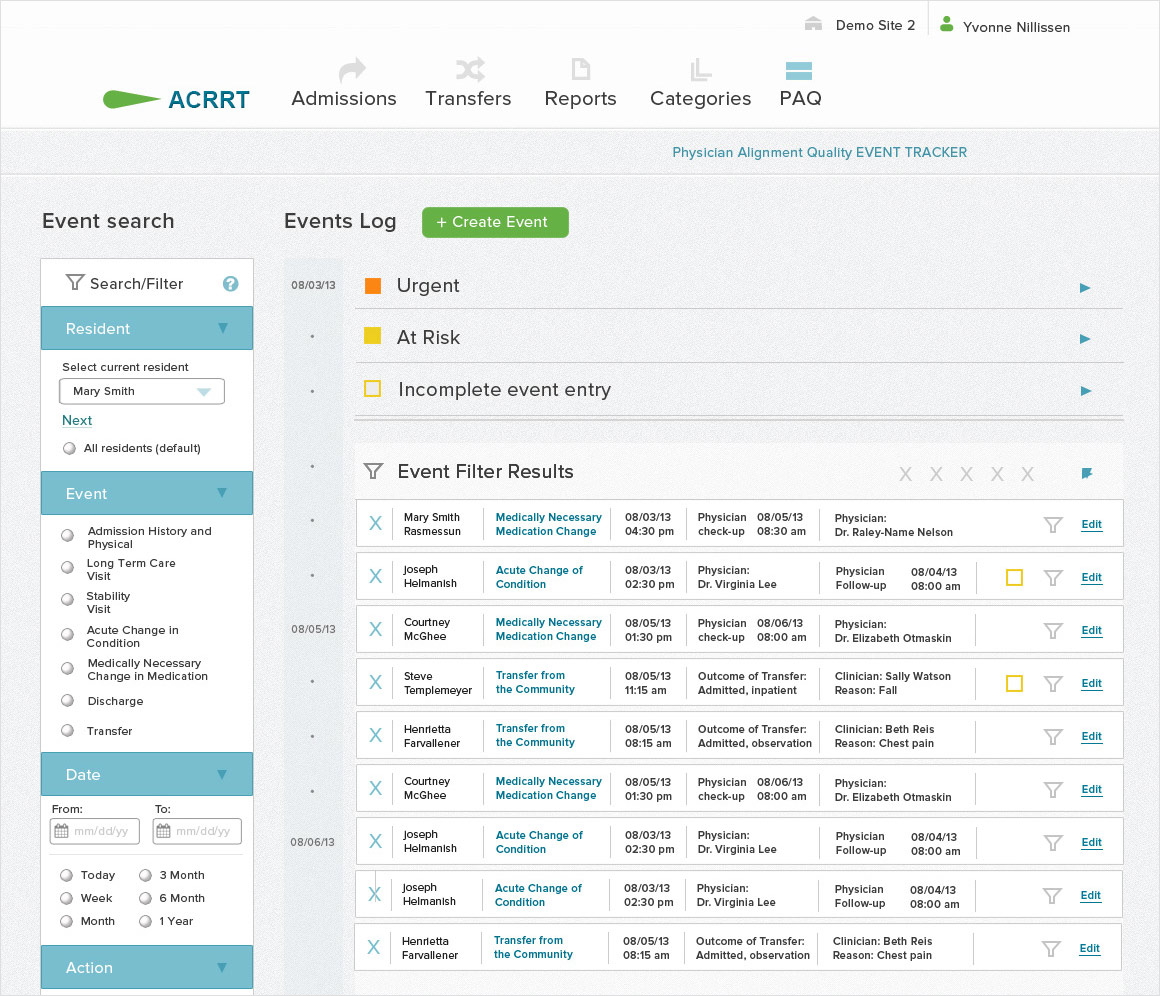The height and width of the screenshot is (996, 1160).
Task: Click the Search/Filter funnel icon
Action: pyautogui.click(x=74, y=283)
